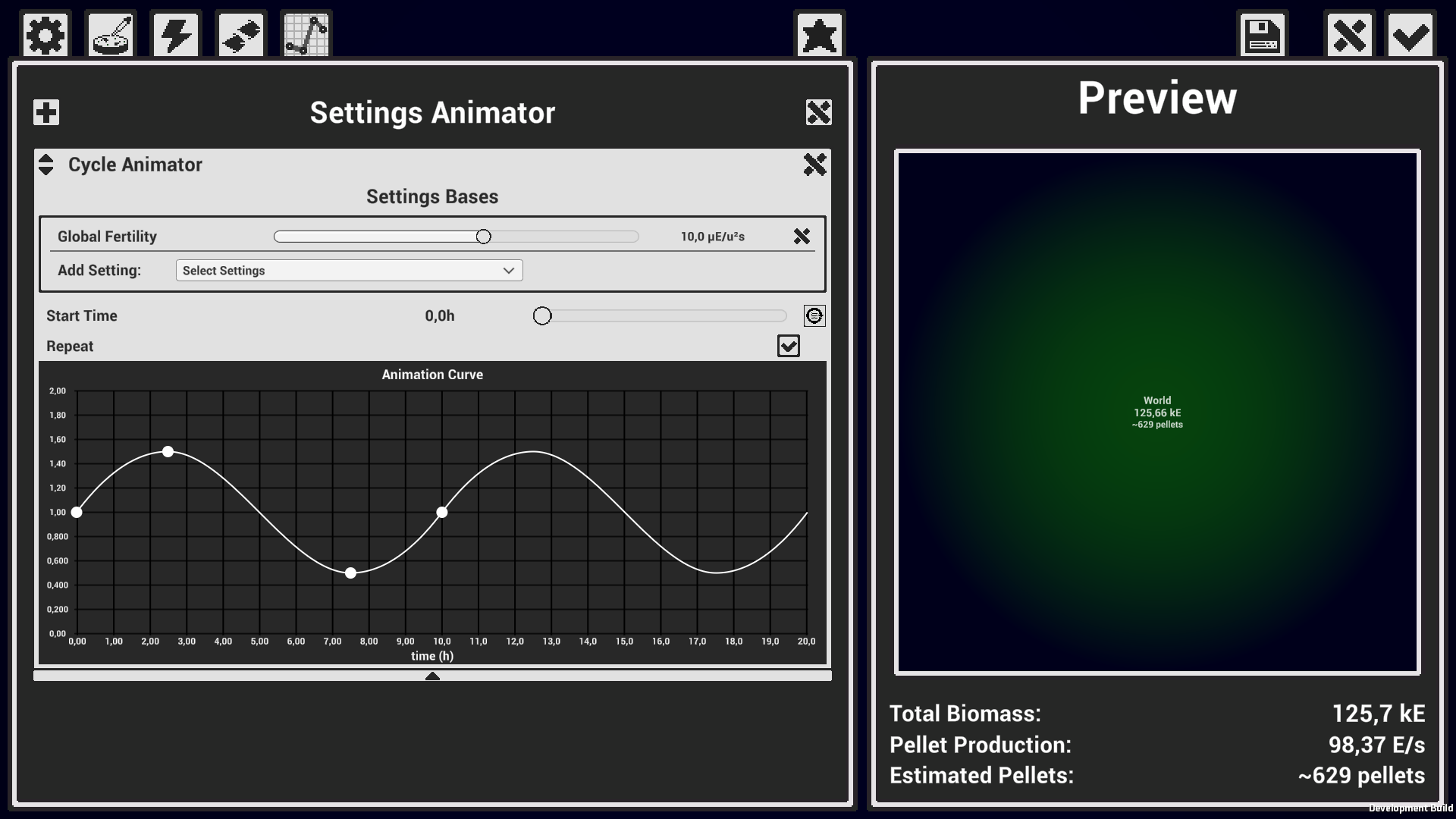
Task: Collapse the panel with bottom triangle
Action: 432,676
